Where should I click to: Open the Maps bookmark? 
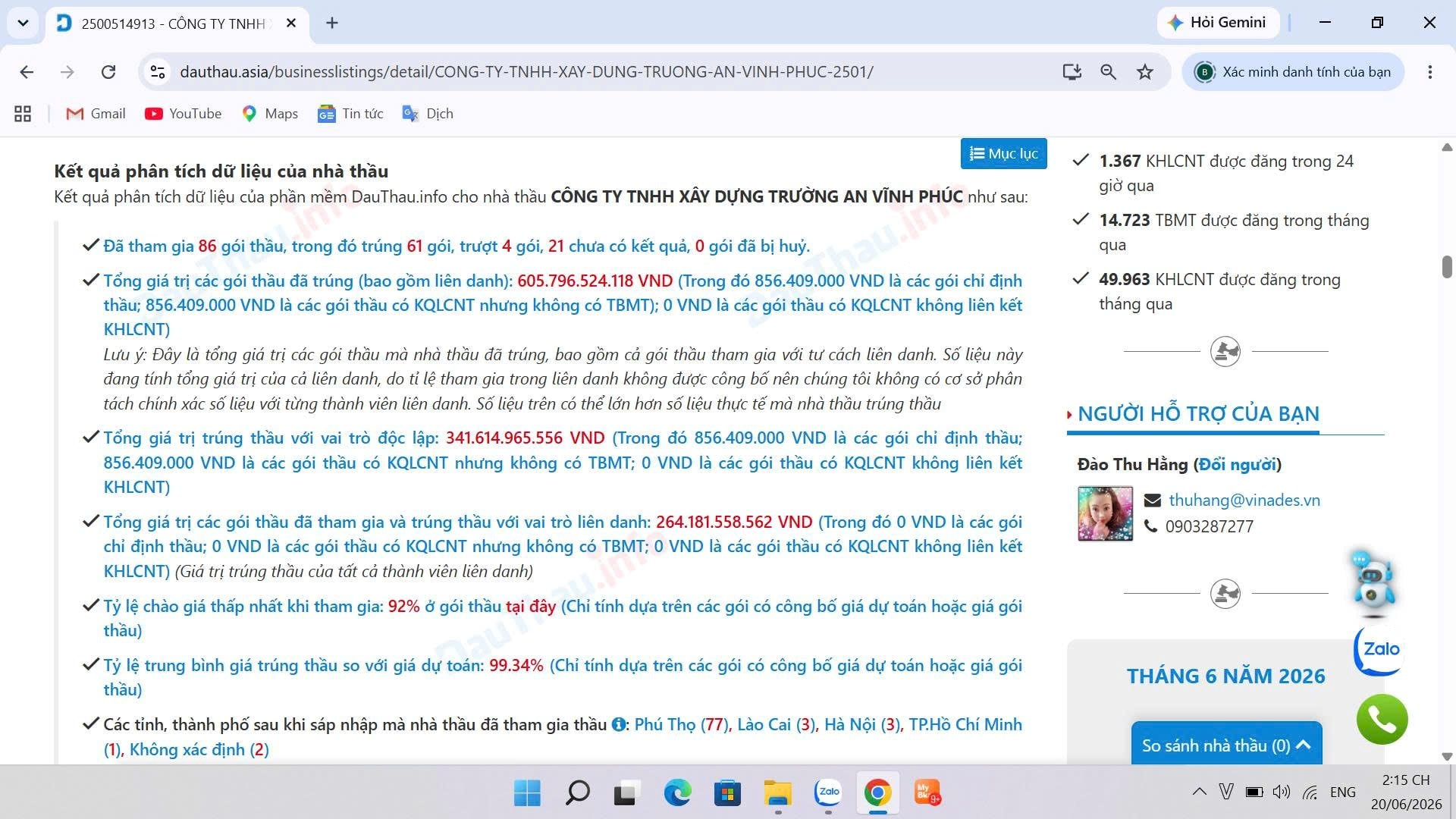[x=270, y=114]
